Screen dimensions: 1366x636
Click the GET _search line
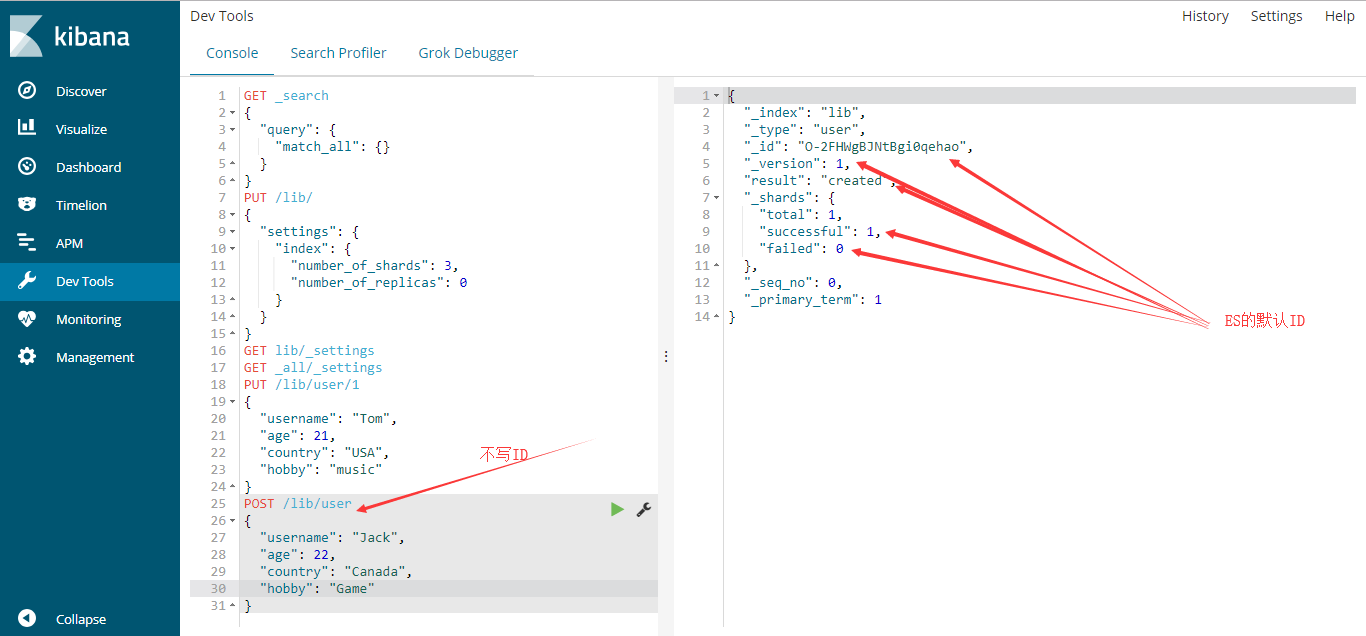point(286,96)
